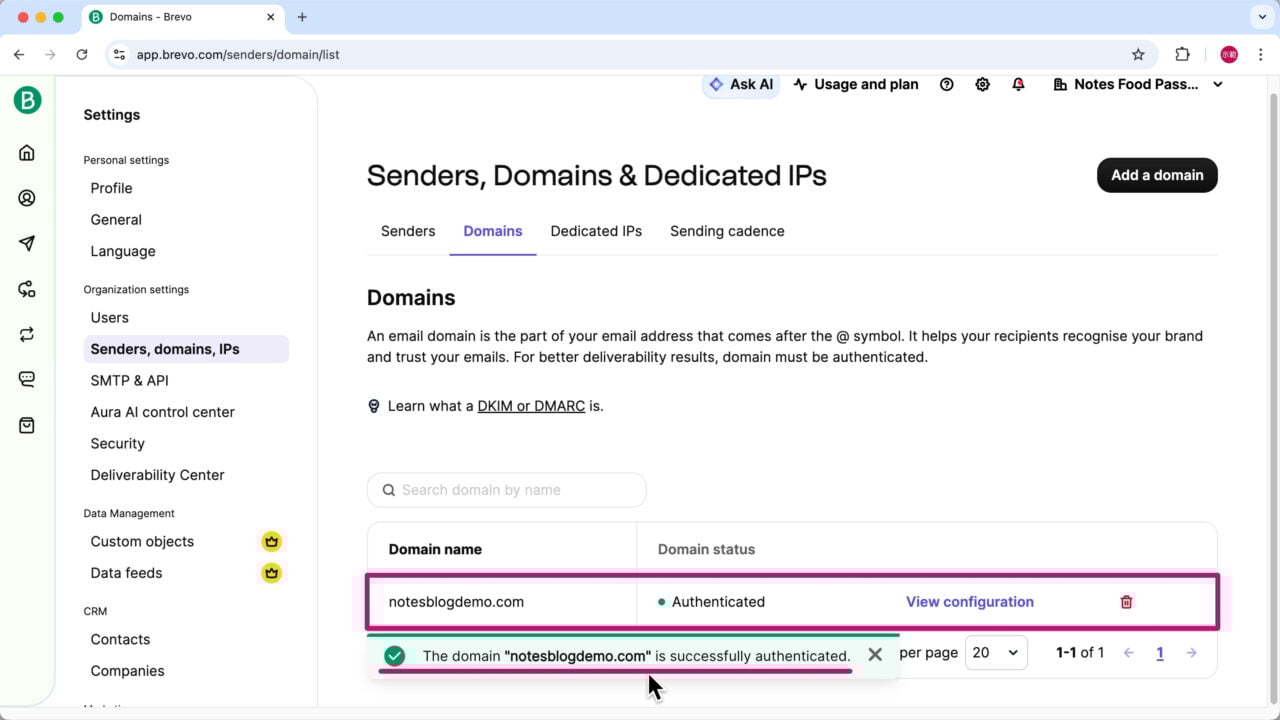
Task: Open the notifications bell icon
Action: tap(1018, 85)
